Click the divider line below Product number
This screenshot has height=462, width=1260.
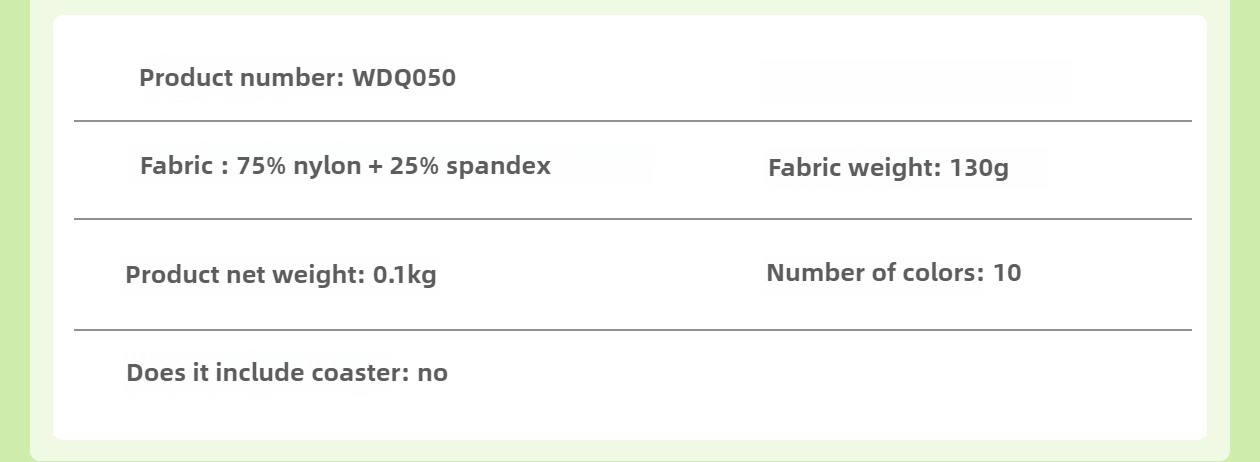[632, 121]
